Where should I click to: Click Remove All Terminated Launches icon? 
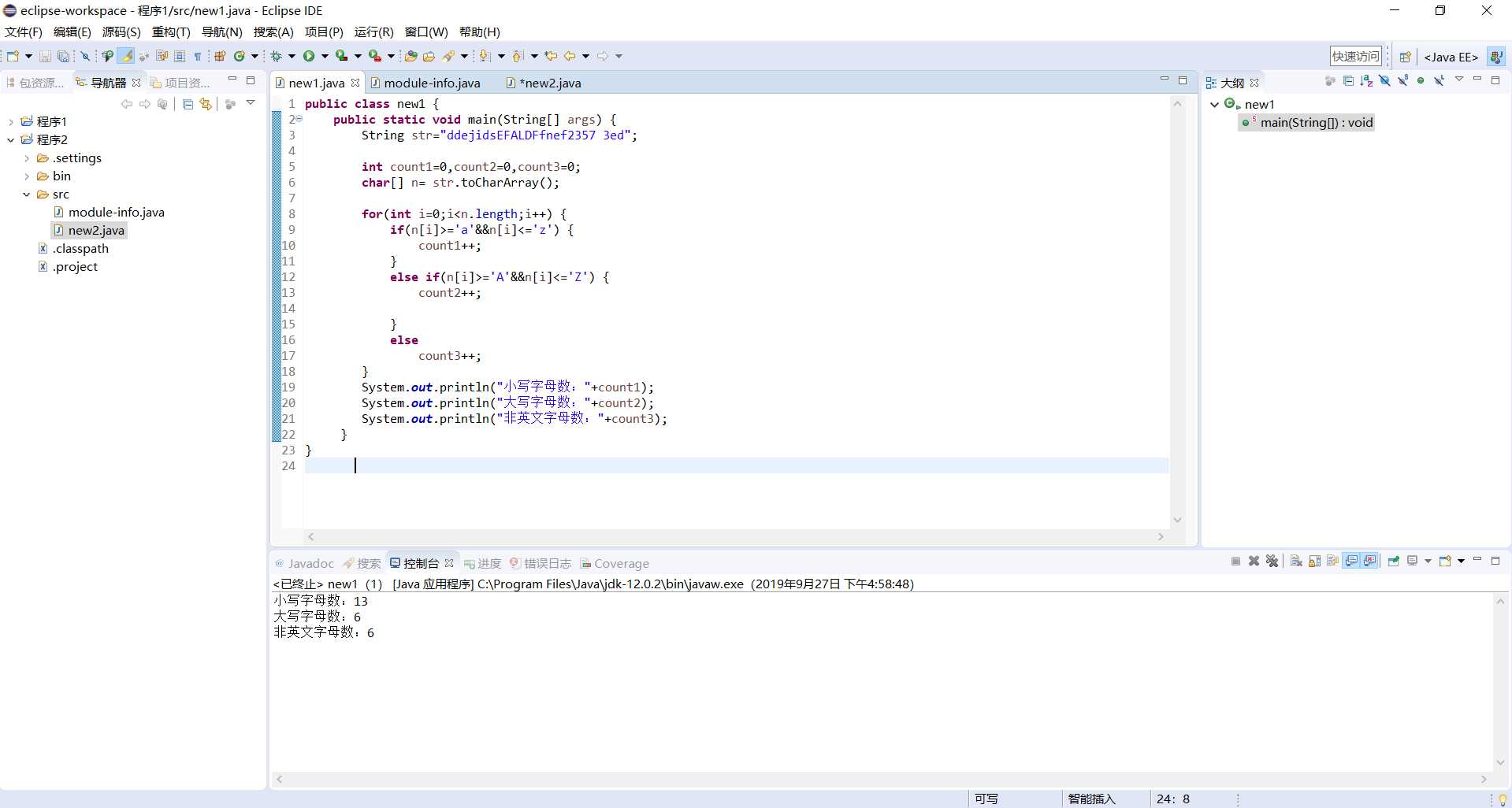(x=1272, y=561)
